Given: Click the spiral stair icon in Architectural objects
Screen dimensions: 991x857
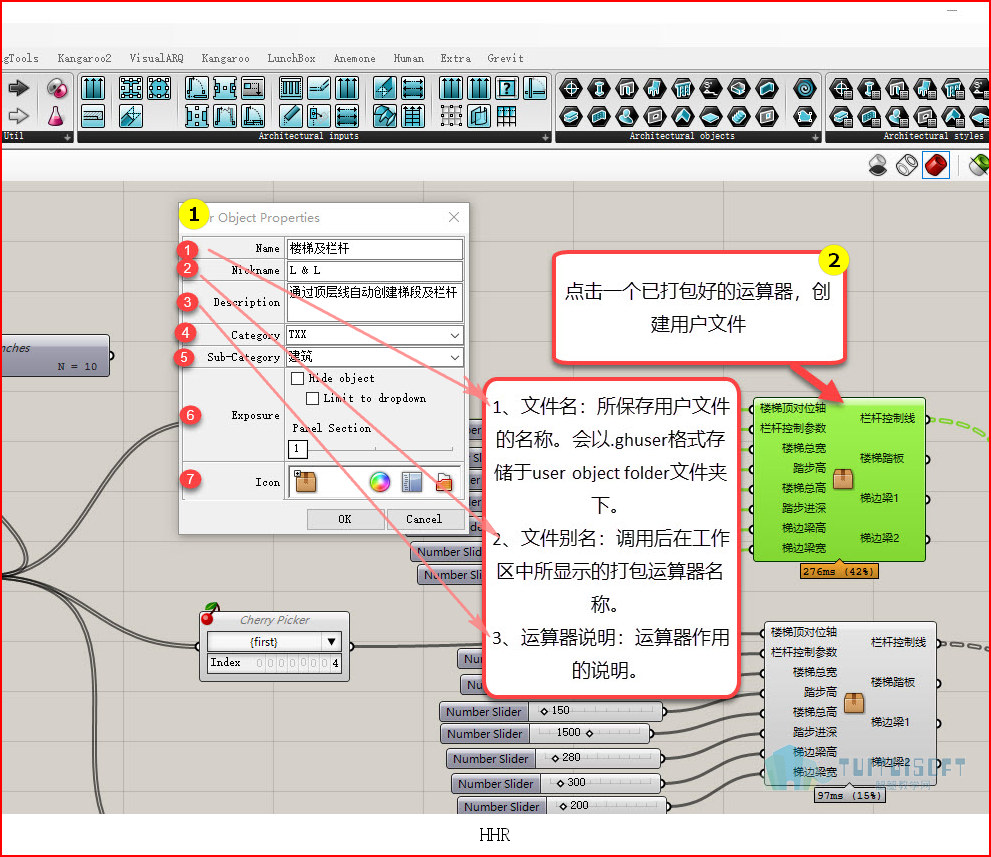Looking at the screenshot, I should 805,88.
